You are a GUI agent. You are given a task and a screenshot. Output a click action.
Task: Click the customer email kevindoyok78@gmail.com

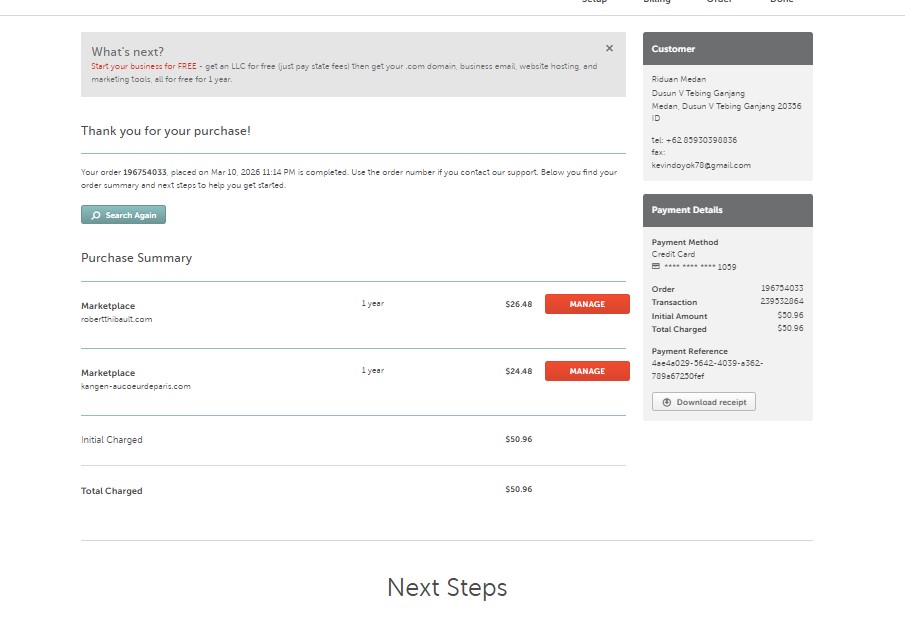[701, 165]
